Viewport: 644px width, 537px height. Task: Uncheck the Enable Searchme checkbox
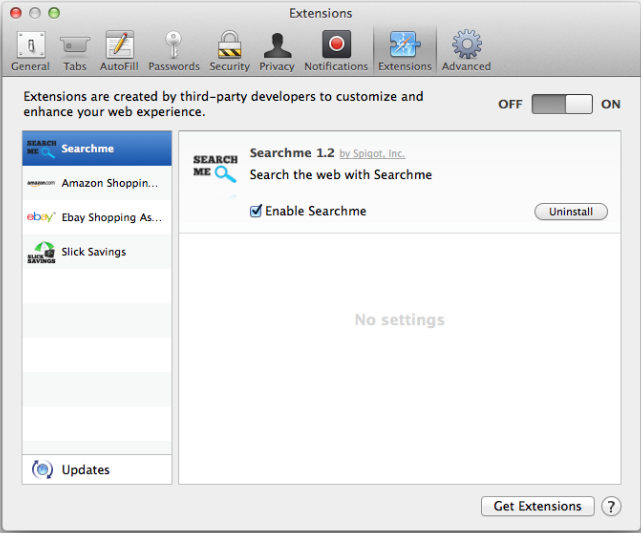pos(256,211)
